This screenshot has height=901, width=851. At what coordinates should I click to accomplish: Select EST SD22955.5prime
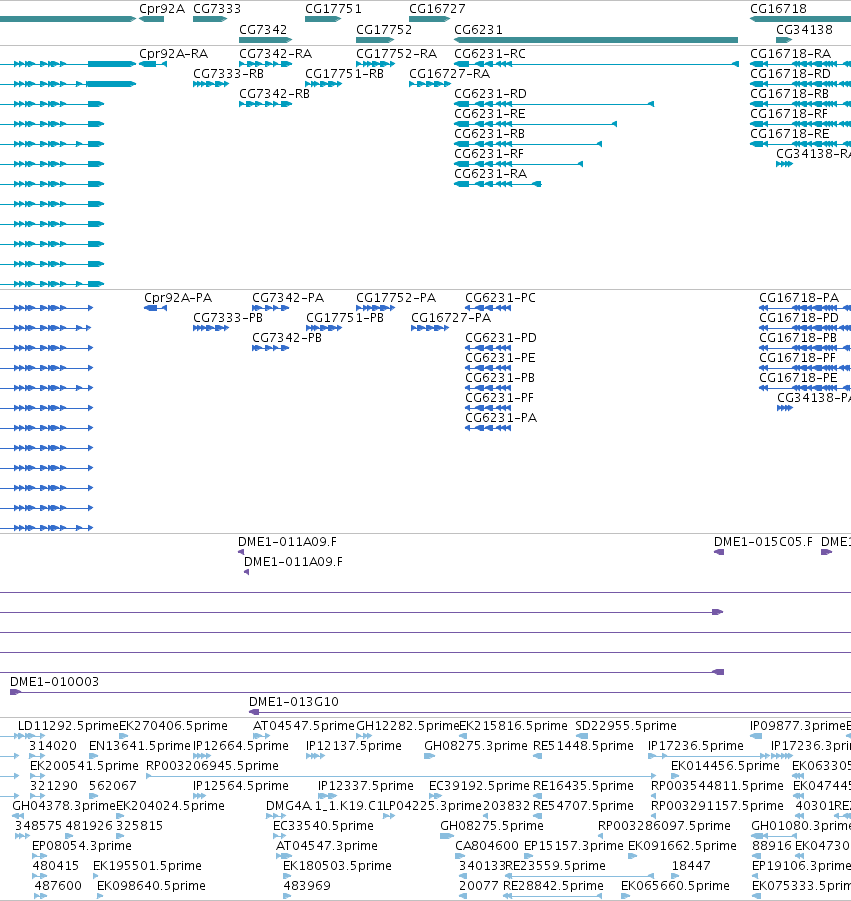[626, 726]
